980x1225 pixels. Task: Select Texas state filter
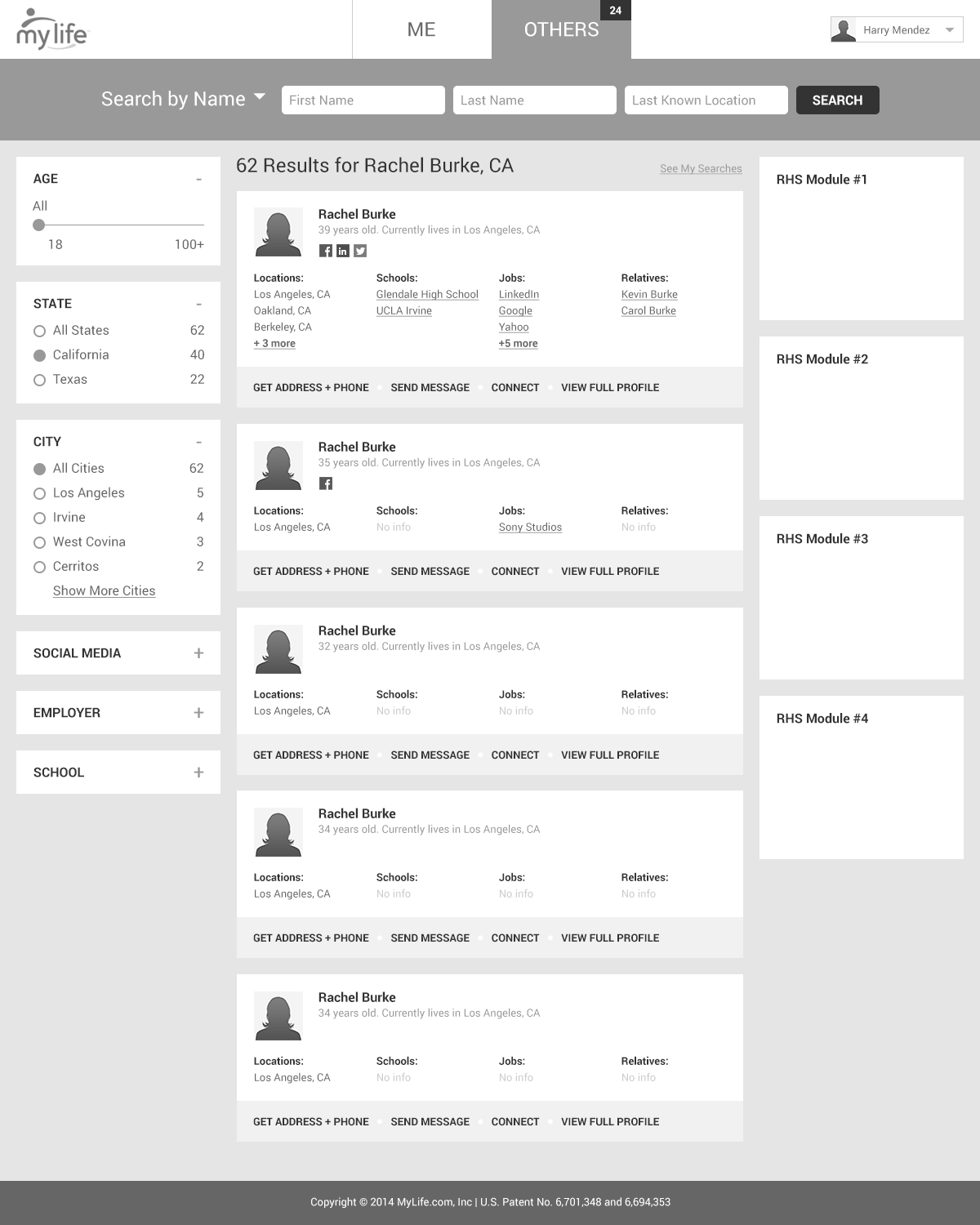click(x=39, y=380)
